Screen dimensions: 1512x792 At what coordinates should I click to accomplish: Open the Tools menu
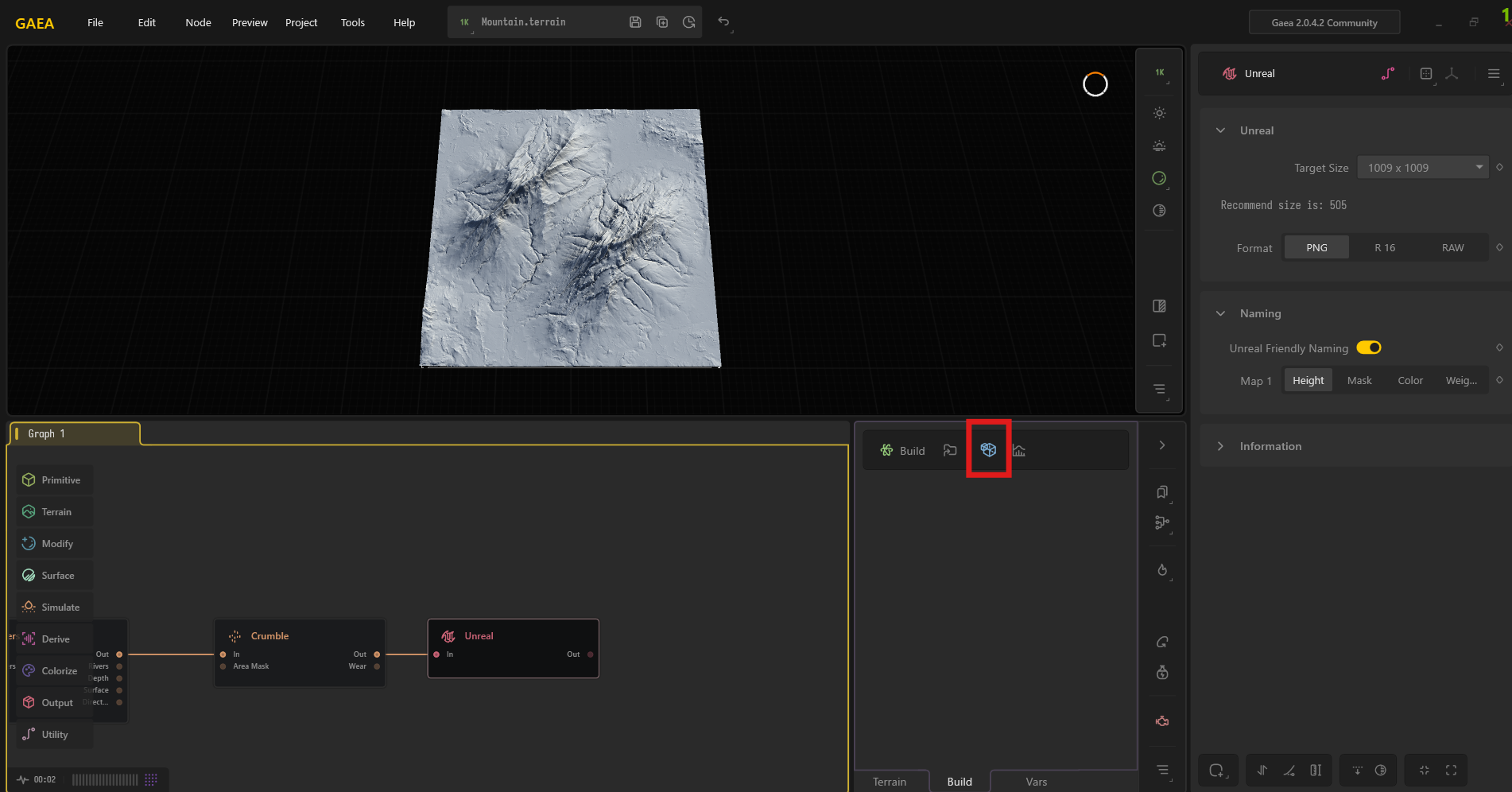click(x=352, y=22)
